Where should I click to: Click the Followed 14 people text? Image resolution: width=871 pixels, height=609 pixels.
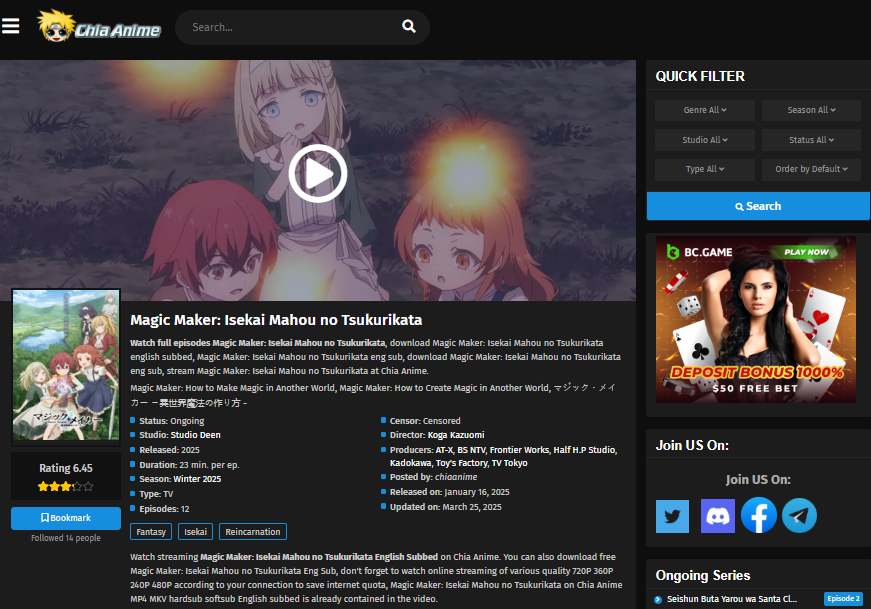66,538
